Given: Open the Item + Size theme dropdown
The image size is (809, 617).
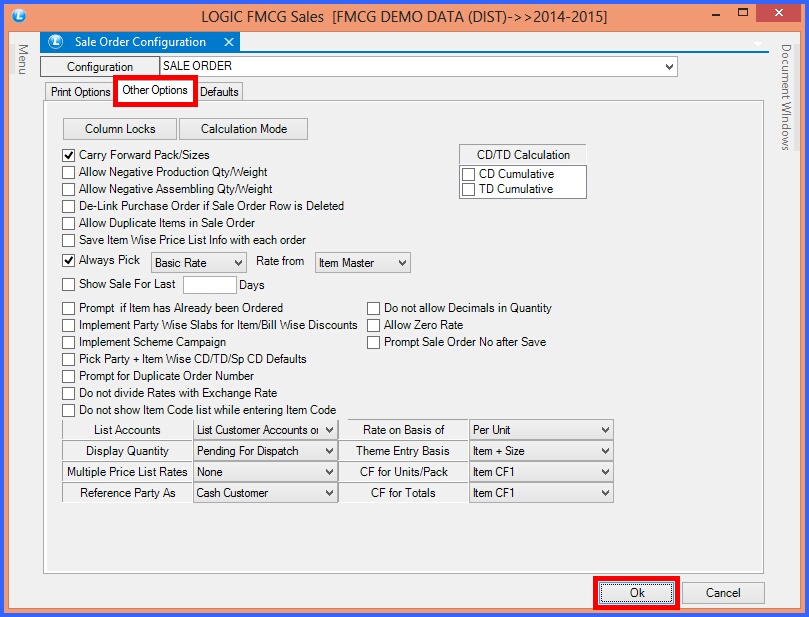Looking at the screenshot, I should [x=541, y=451].
